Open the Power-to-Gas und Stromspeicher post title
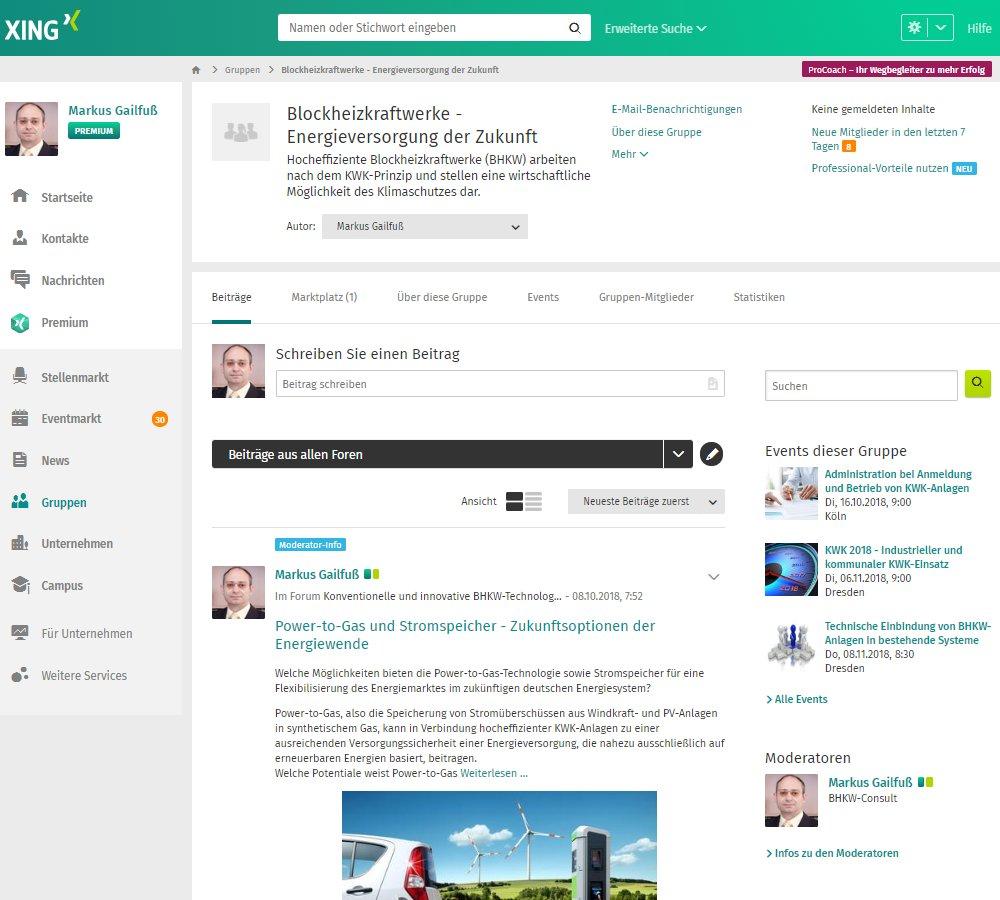The image size is (1000, 900). pos(465,635)
